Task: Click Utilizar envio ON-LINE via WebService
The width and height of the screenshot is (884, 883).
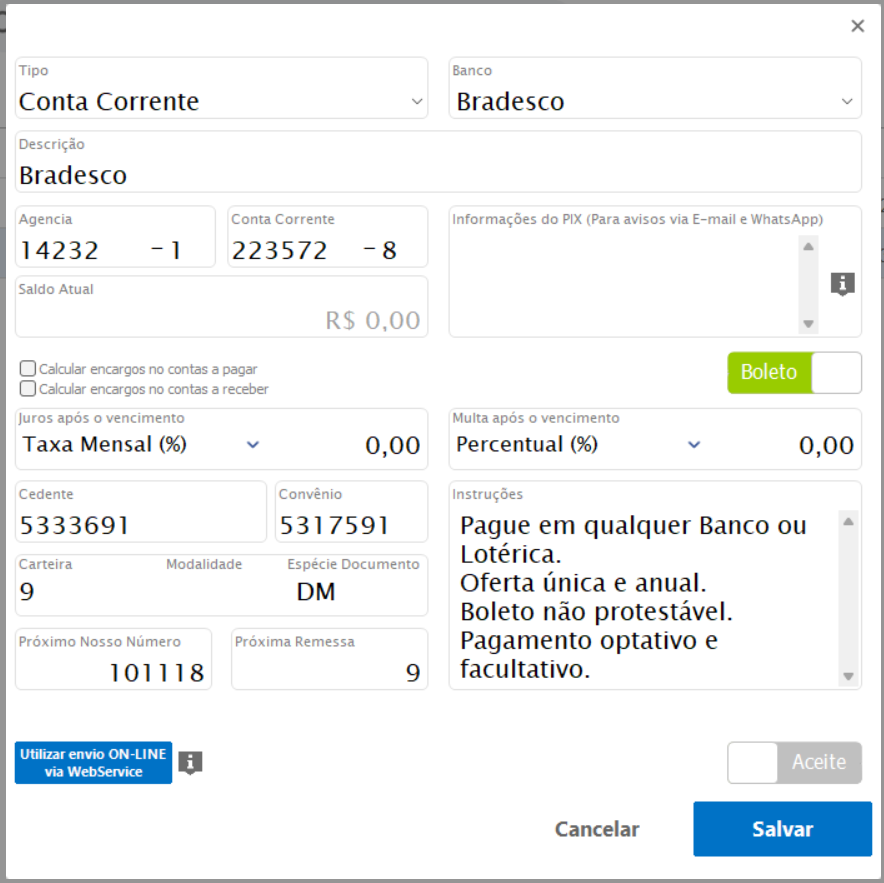Action: tap(94, 763)
